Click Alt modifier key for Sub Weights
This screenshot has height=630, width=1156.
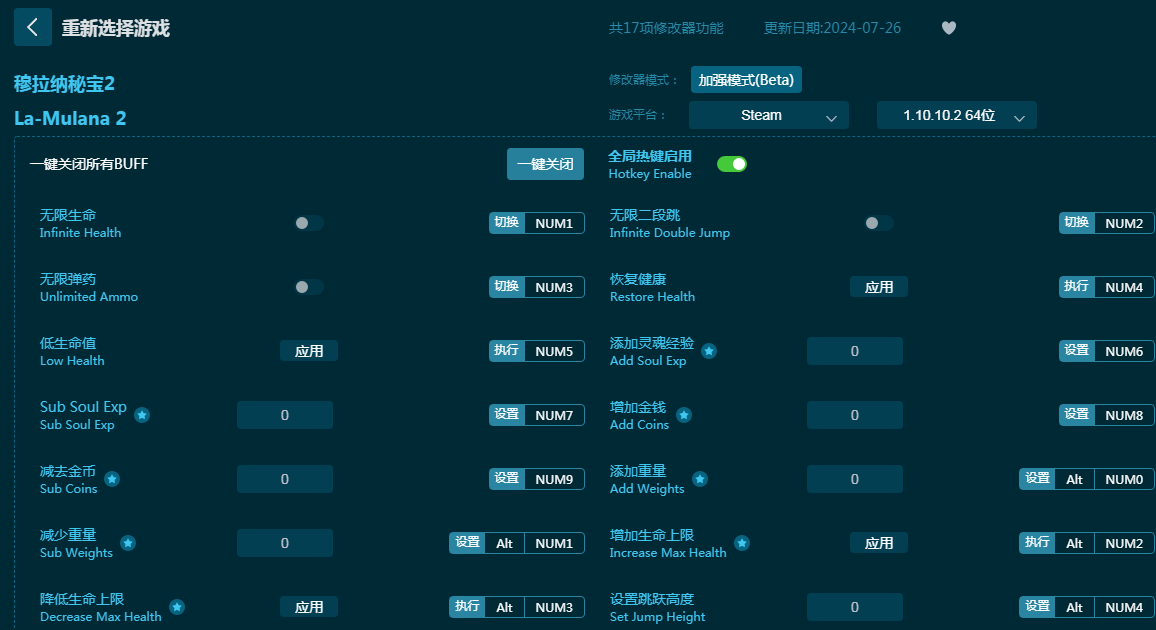click(x=504, y=544)
